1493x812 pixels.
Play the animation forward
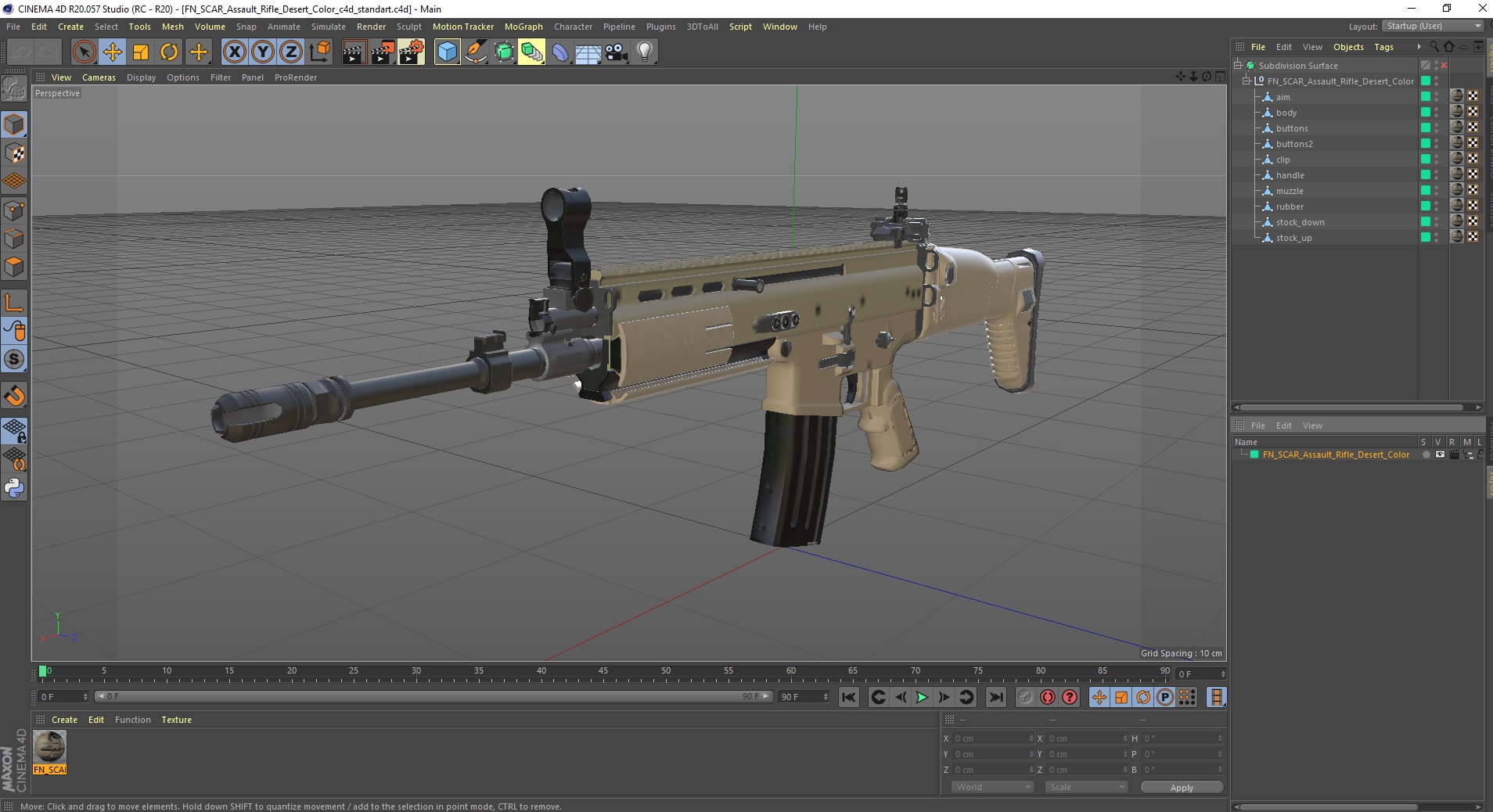[x=922, y=697]
